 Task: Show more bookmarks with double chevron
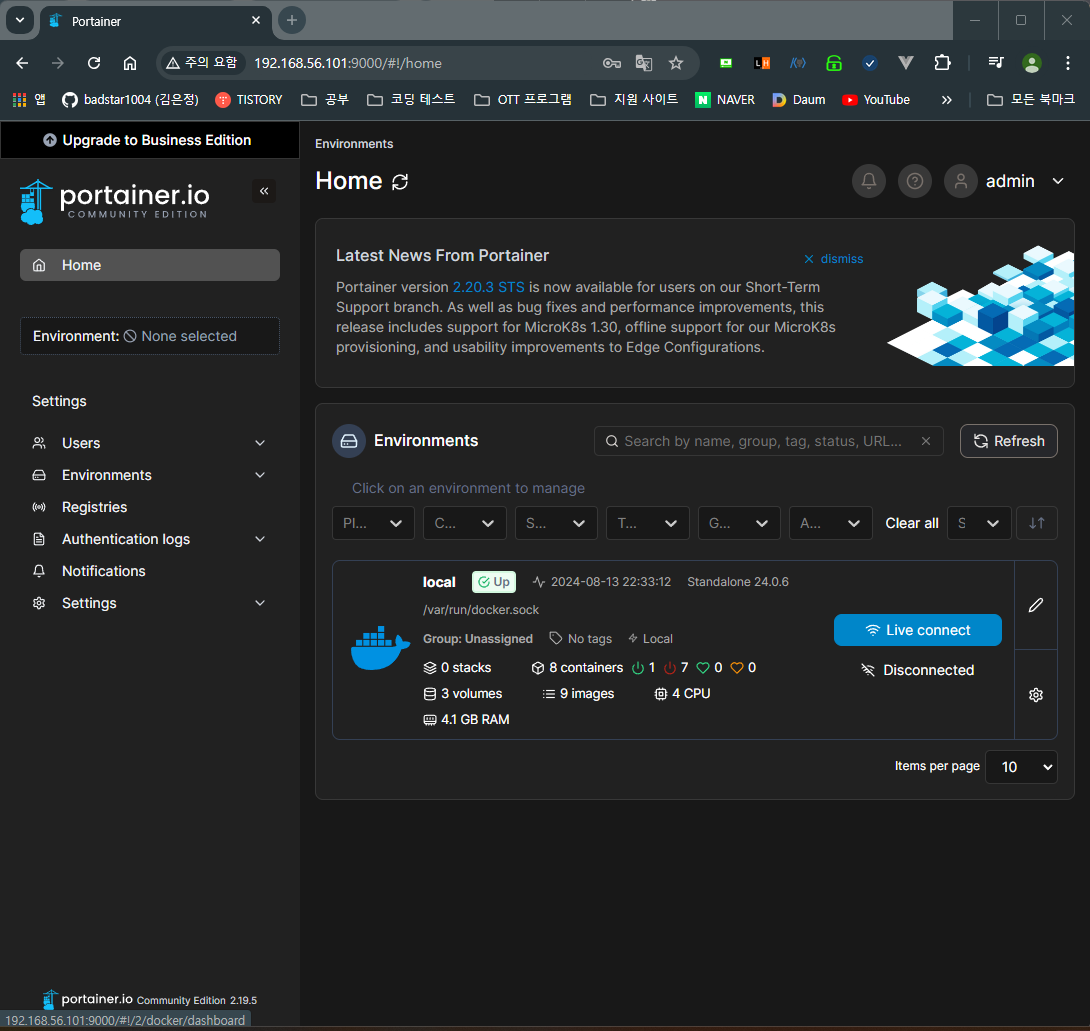click(946, 100)
